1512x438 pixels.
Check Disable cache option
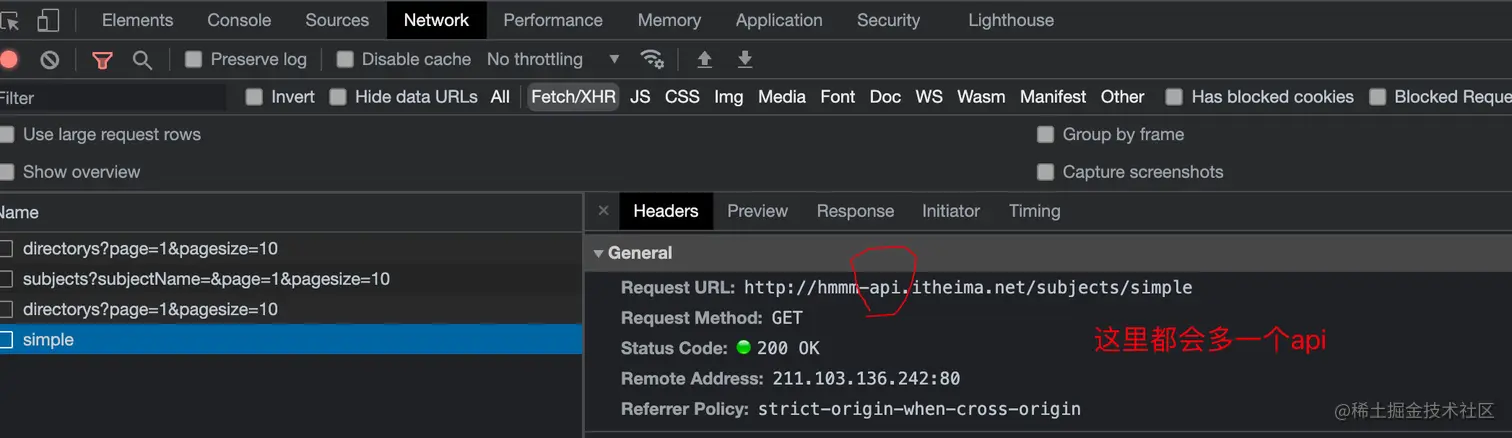[x=345, y=60]
